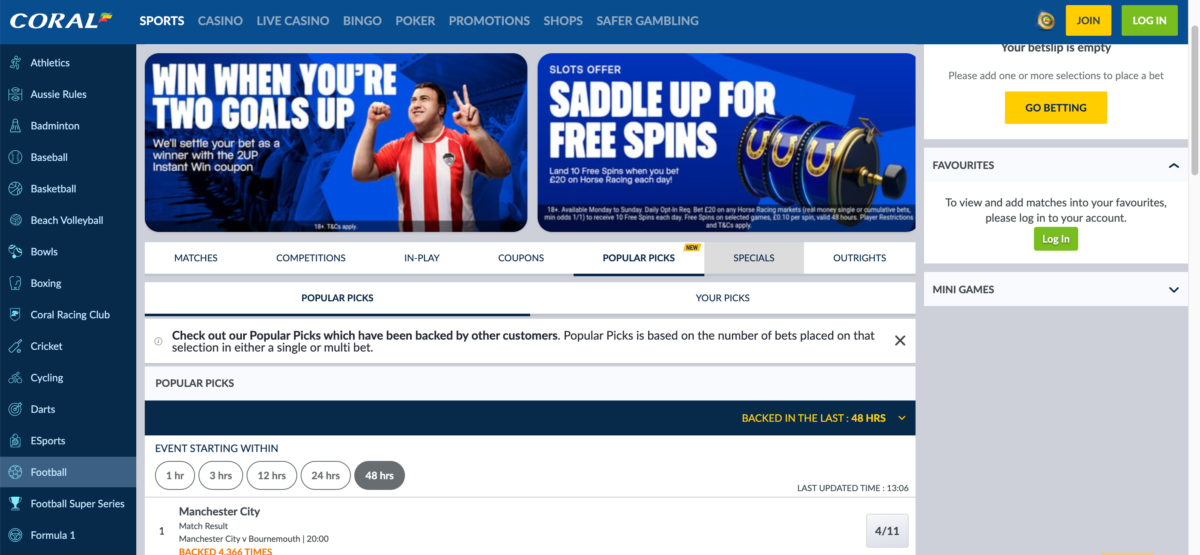Click the green Log In favourites button

[1056, 239]
